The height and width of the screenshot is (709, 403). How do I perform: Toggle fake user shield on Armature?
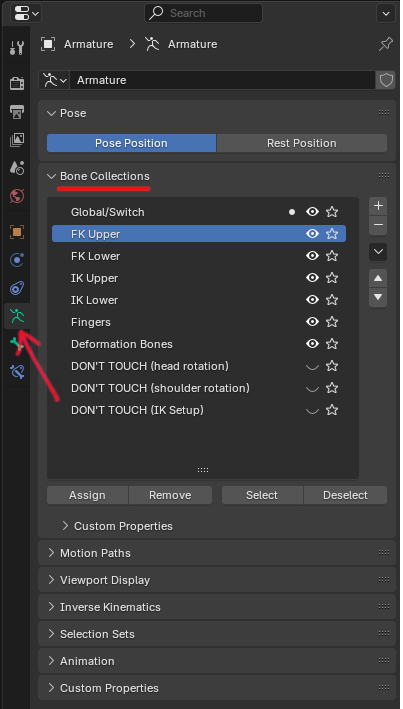pos(385,80)
